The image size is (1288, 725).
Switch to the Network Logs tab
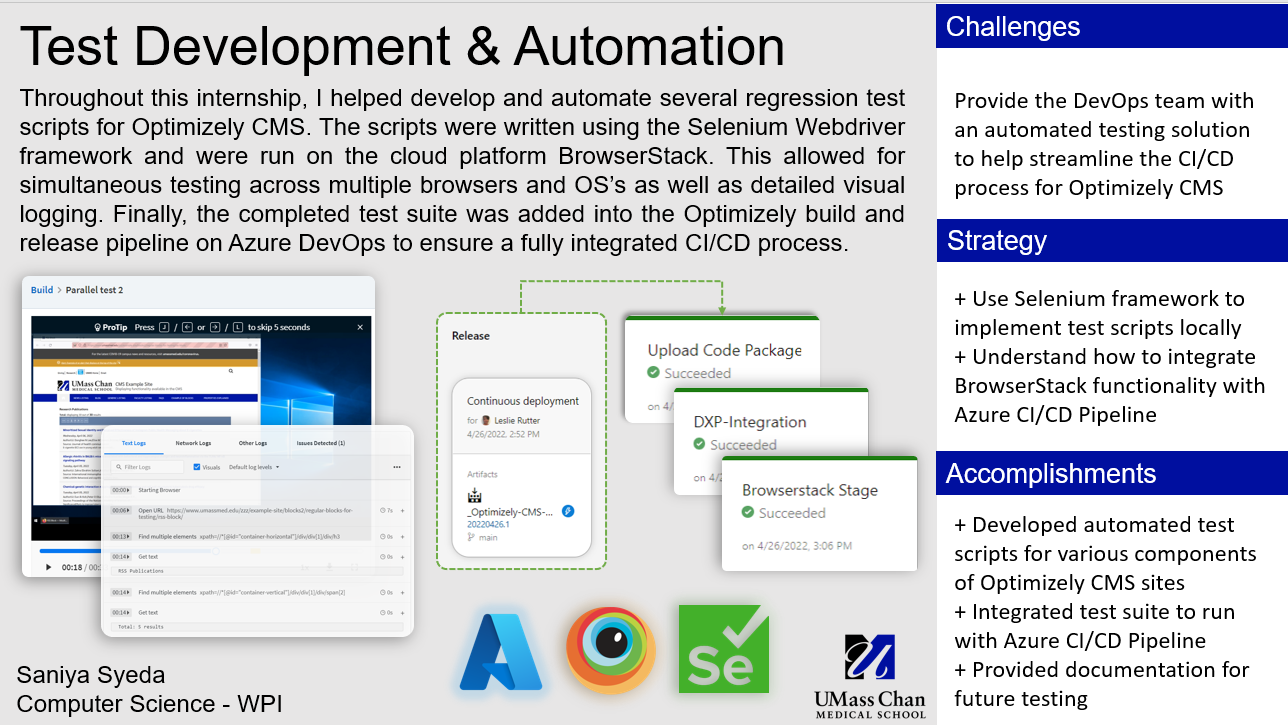coord(193,442)
